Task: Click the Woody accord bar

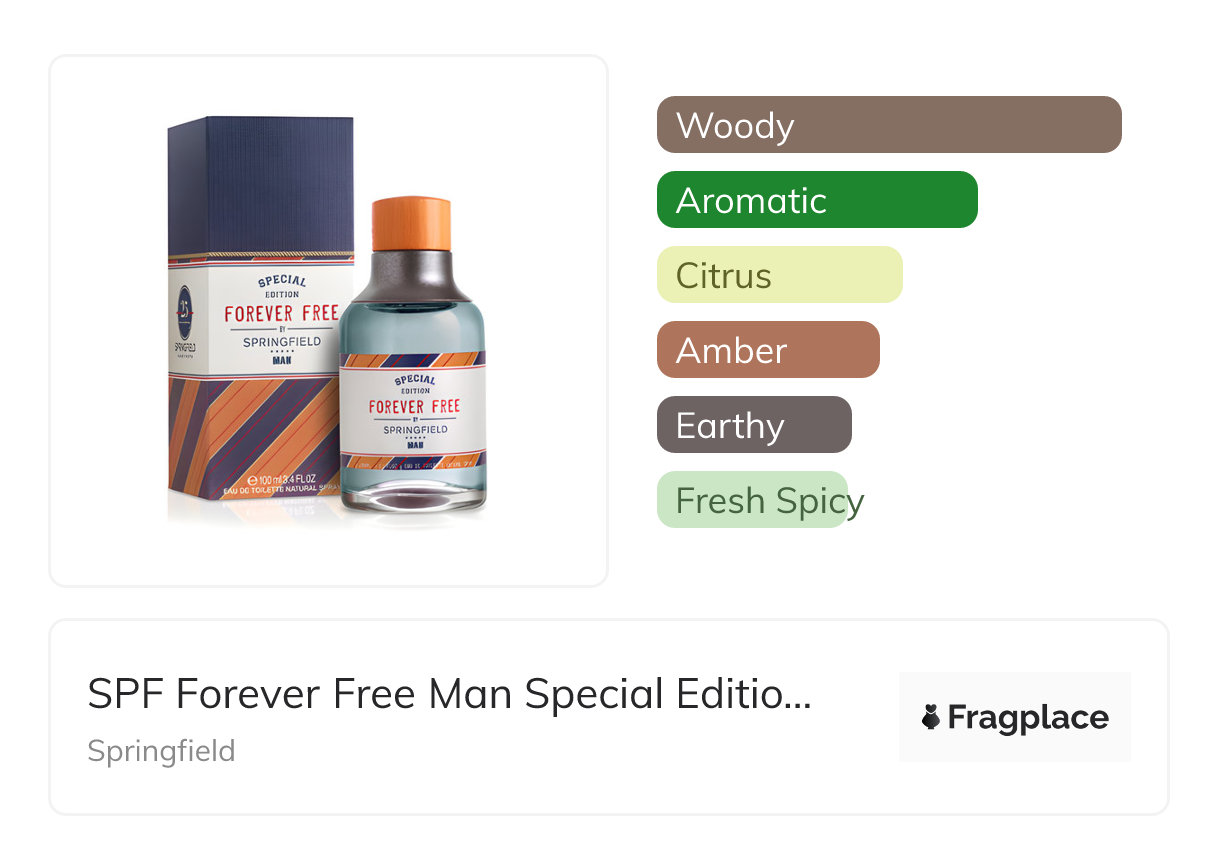Action: click(889, 124)
